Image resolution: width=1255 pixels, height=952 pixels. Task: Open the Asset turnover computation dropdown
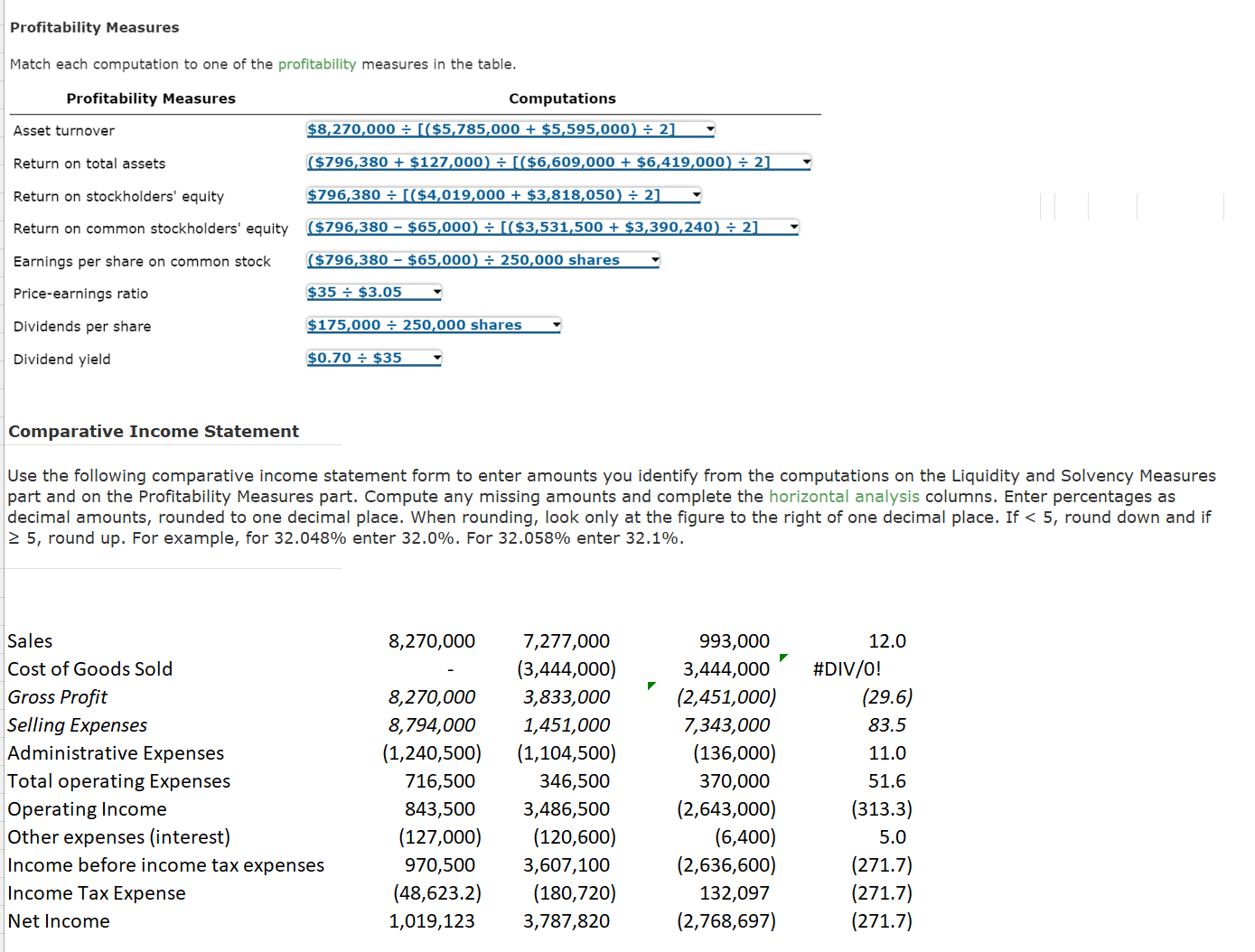pos(510,129)
